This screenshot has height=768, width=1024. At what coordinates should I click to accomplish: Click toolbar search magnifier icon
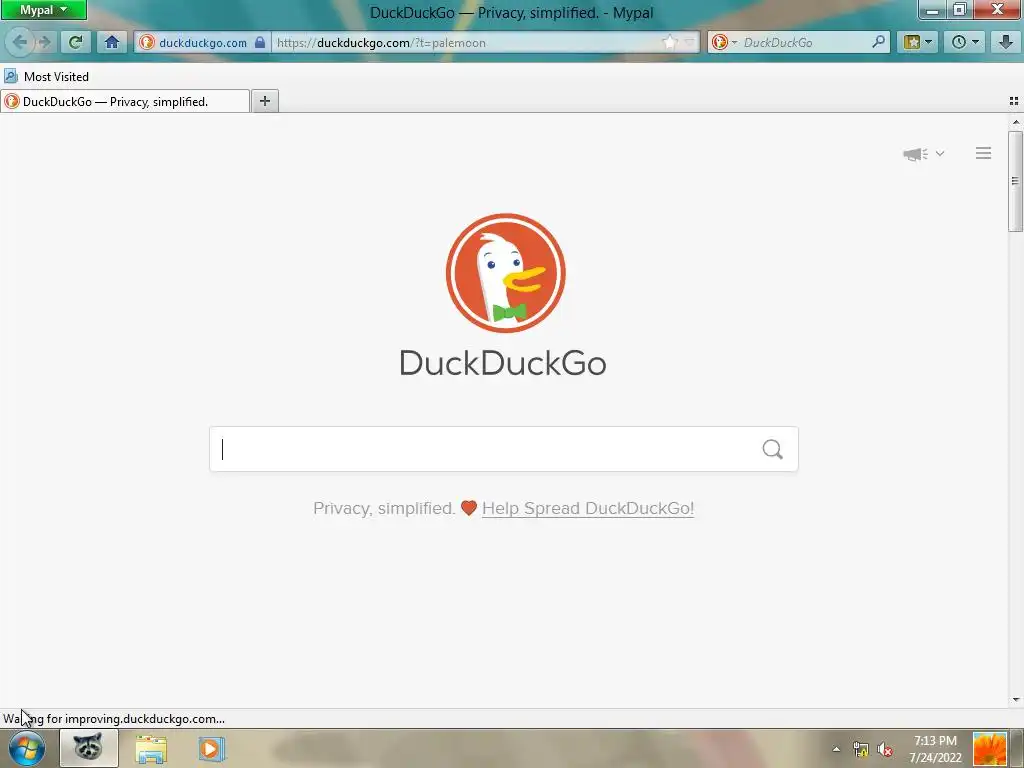[879, 42]
